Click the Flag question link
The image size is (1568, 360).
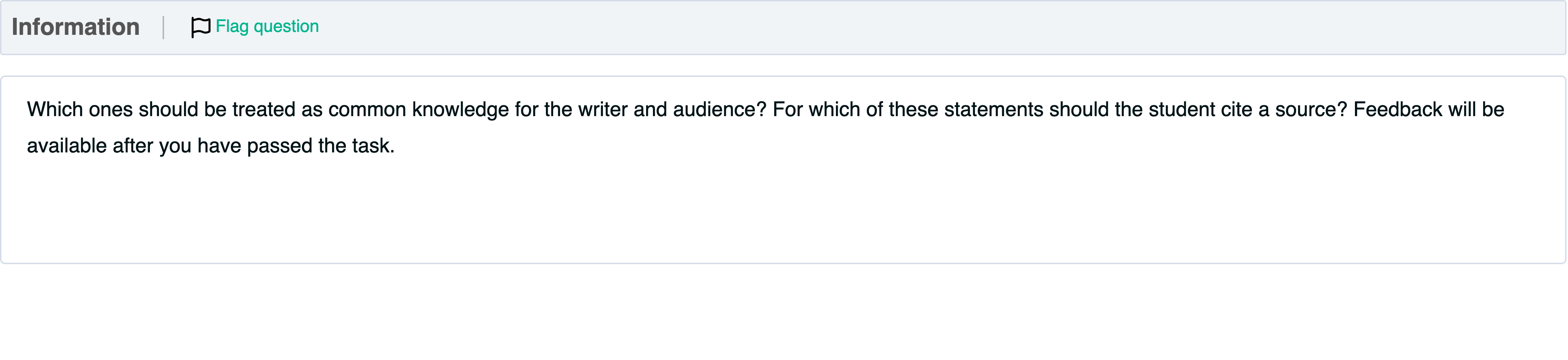tap(267, 27)
